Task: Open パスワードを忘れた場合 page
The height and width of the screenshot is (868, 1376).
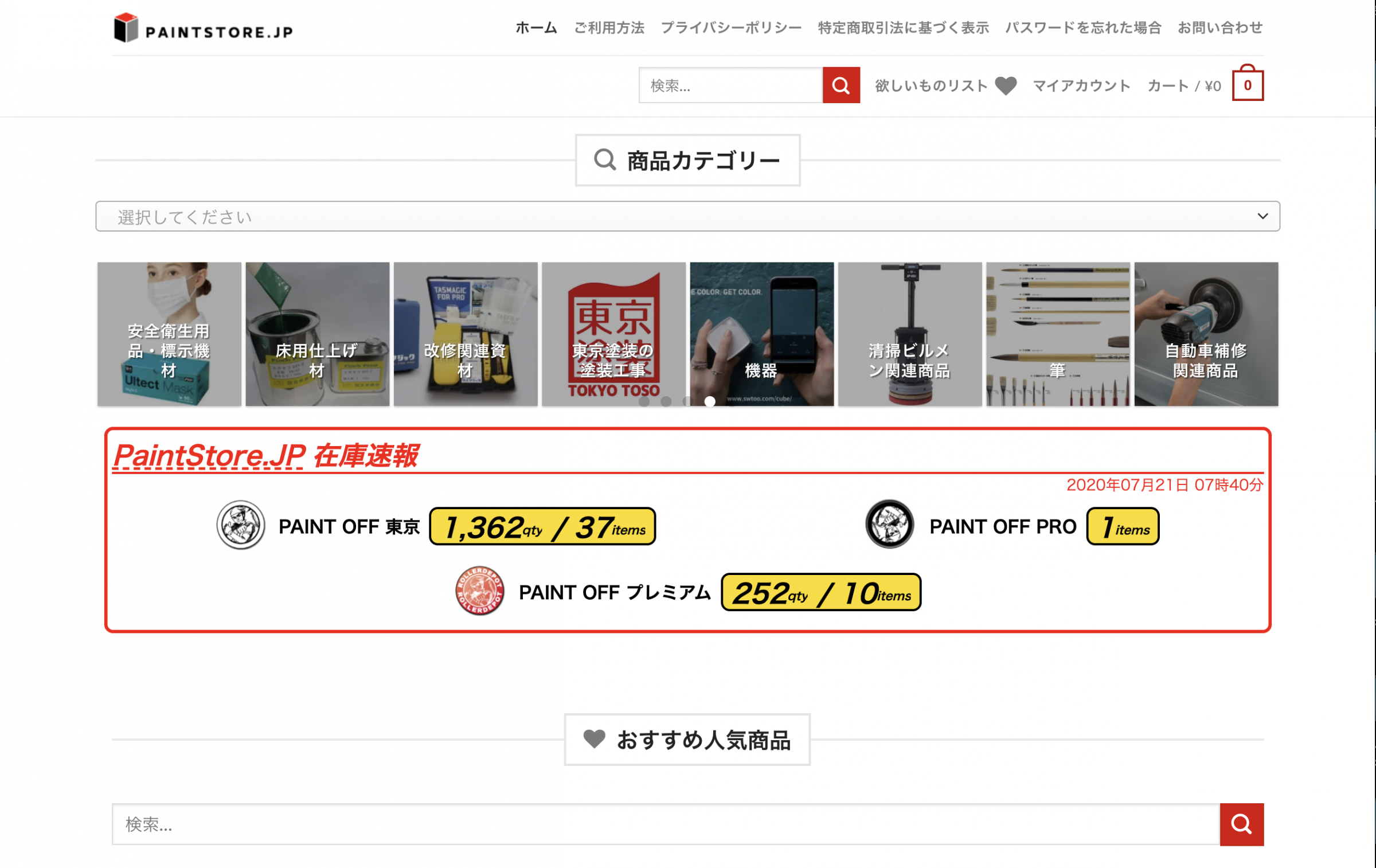Action: (1083, 28)
